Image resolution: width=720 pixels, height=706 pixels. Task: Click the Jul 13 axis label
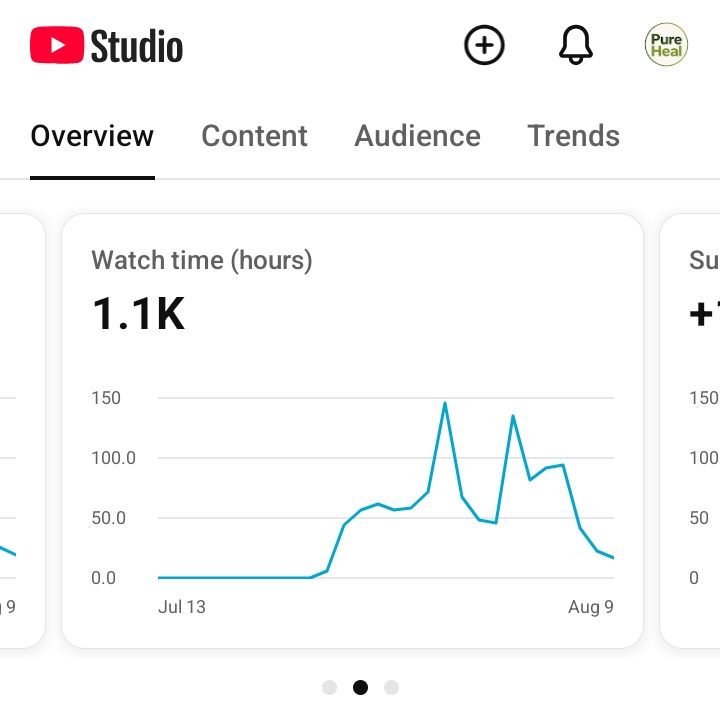(182, 607)
